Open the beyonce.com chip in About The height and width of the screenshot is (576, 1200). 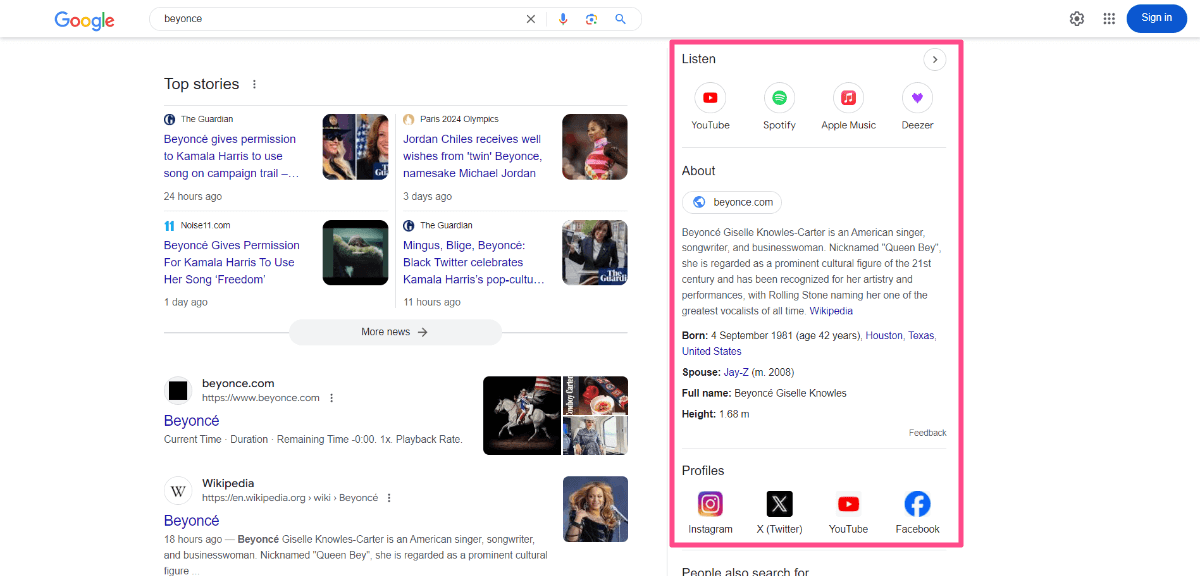(732, 202)
